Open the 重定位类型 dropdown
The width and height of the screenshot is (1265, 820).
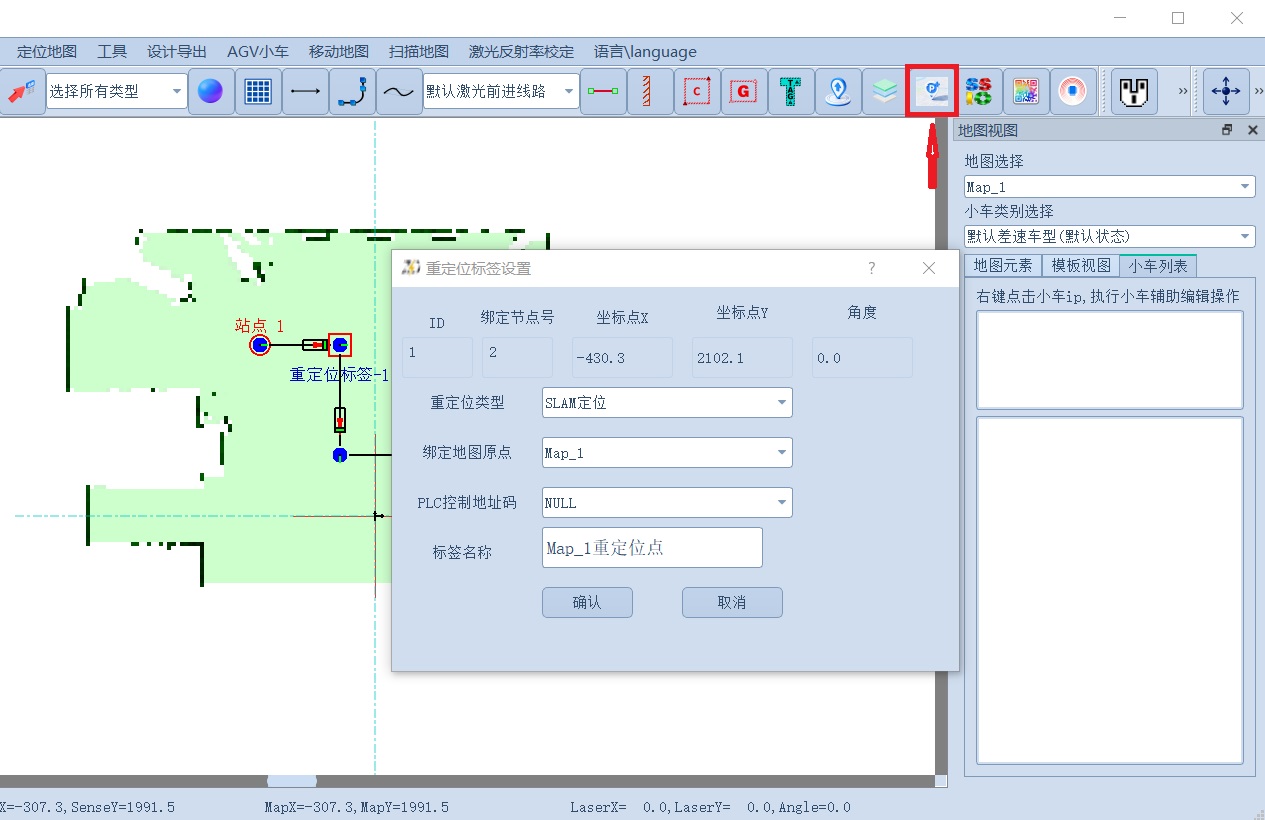coord(666,402)
